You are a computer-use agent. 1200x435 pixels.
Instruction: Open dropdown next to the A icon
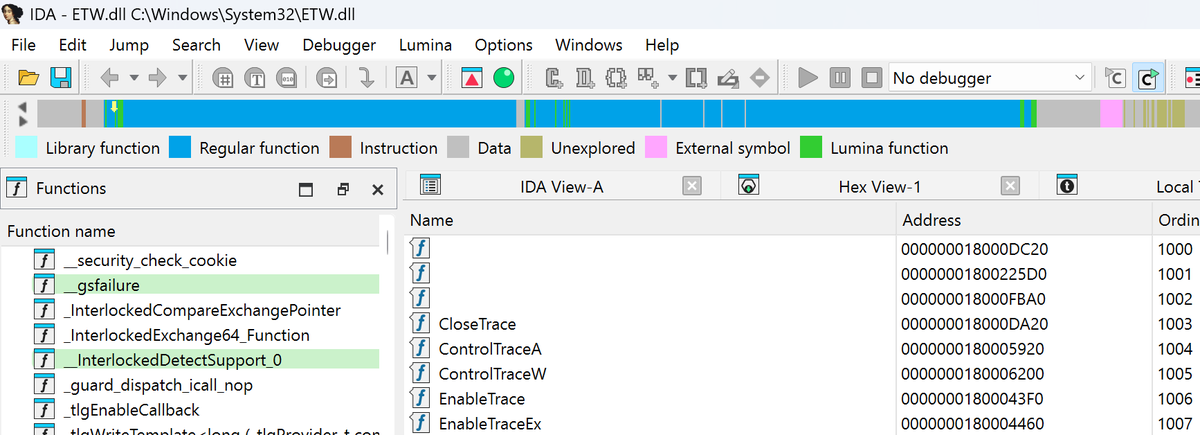pyautogui.click(x=431, y=77)
